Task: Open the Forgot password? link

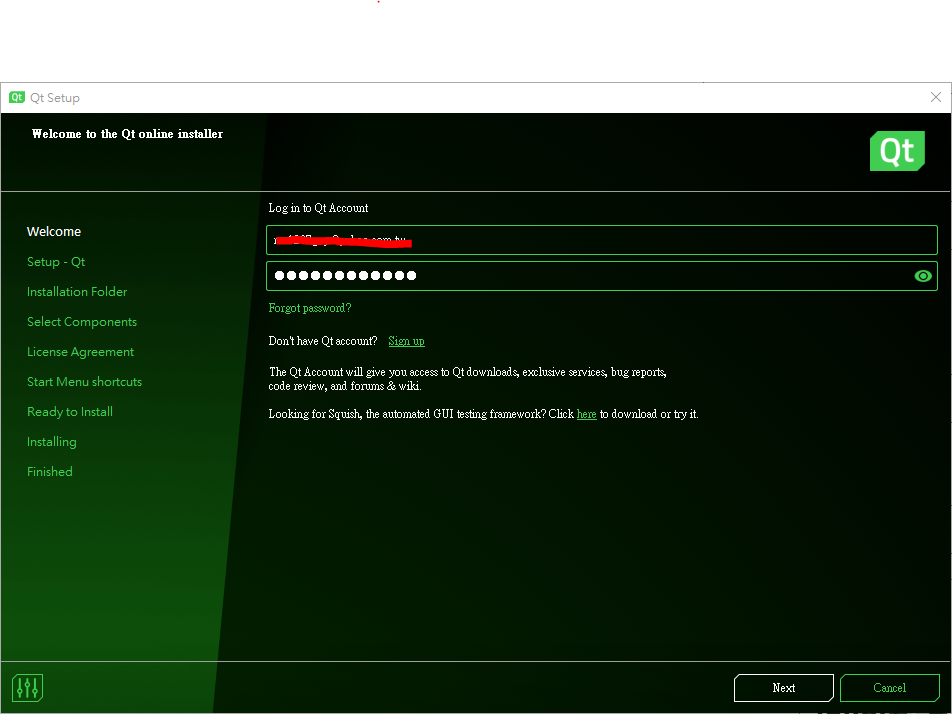Action: 310,308
